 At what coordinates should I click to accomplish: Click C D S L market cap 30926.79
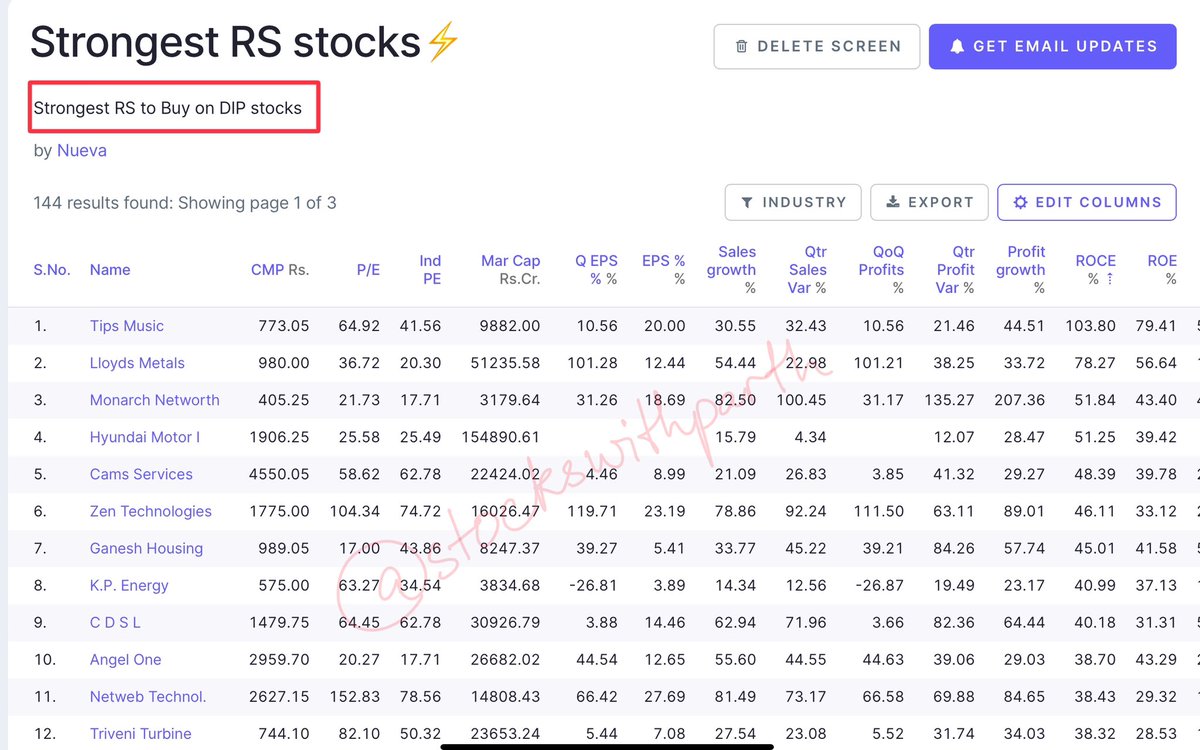(505, 622)
